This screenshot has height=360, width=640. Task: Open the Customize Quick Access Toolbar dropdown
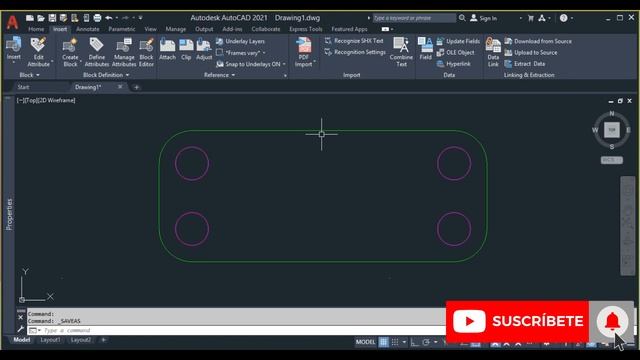click(x=140, y=18)
